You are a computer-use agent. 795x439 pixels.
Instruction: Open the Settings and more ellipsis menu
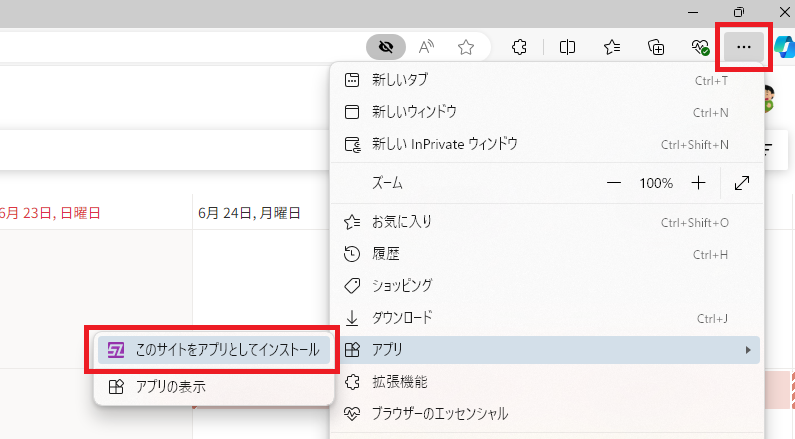click(x=743, y=47)
